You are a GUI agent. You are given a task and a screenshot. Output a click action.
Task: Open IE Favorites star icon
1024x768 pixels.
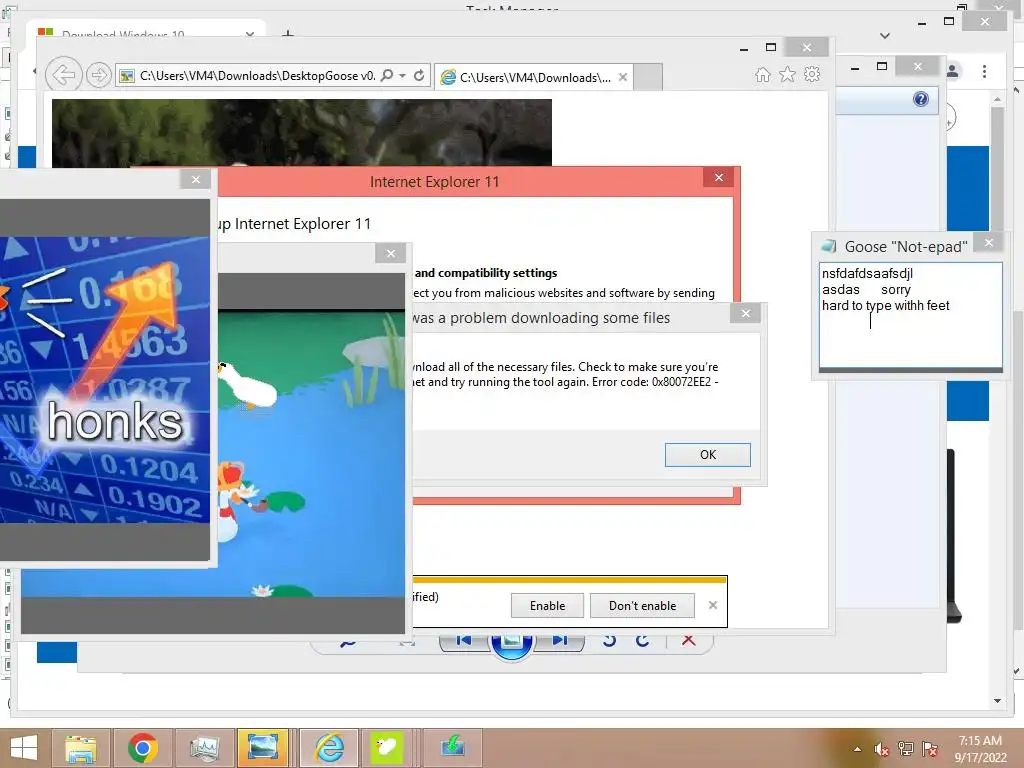pos(788,74)
